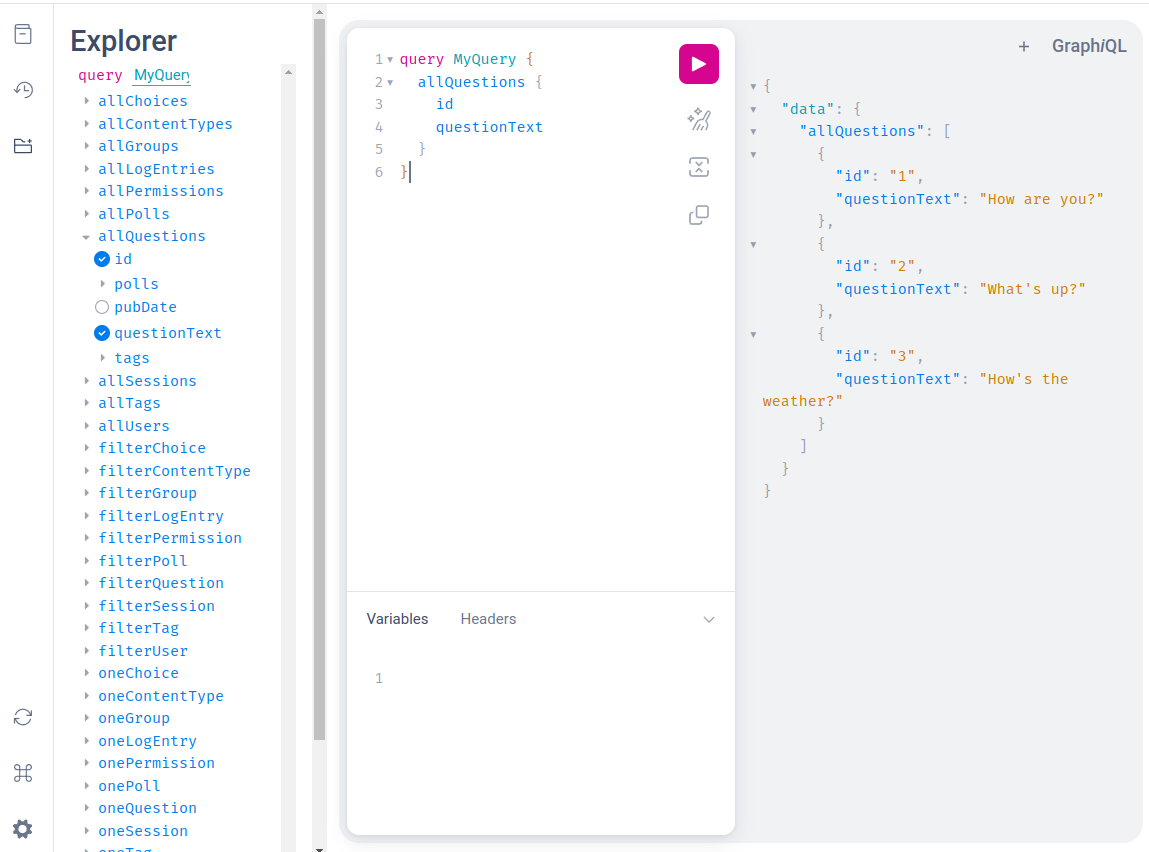Enable the pubDate field checkbox
The image size is (1149, 852).
[x=102, y=307]
